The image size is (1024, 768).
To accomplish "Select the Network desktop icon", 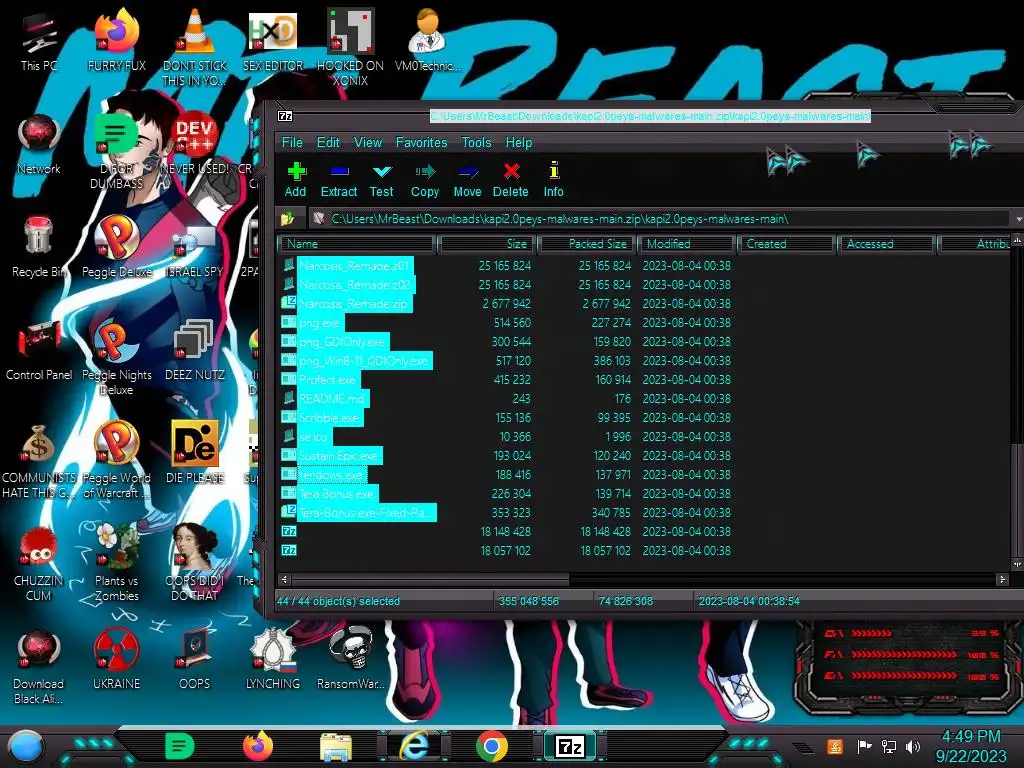I will tap(39, 145).
